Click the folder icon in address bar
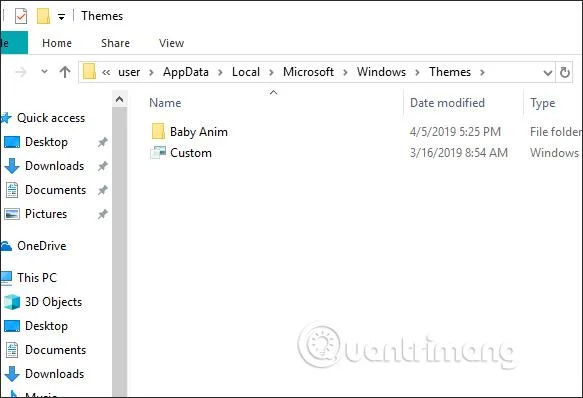583x398 pixels. [89, 71]
